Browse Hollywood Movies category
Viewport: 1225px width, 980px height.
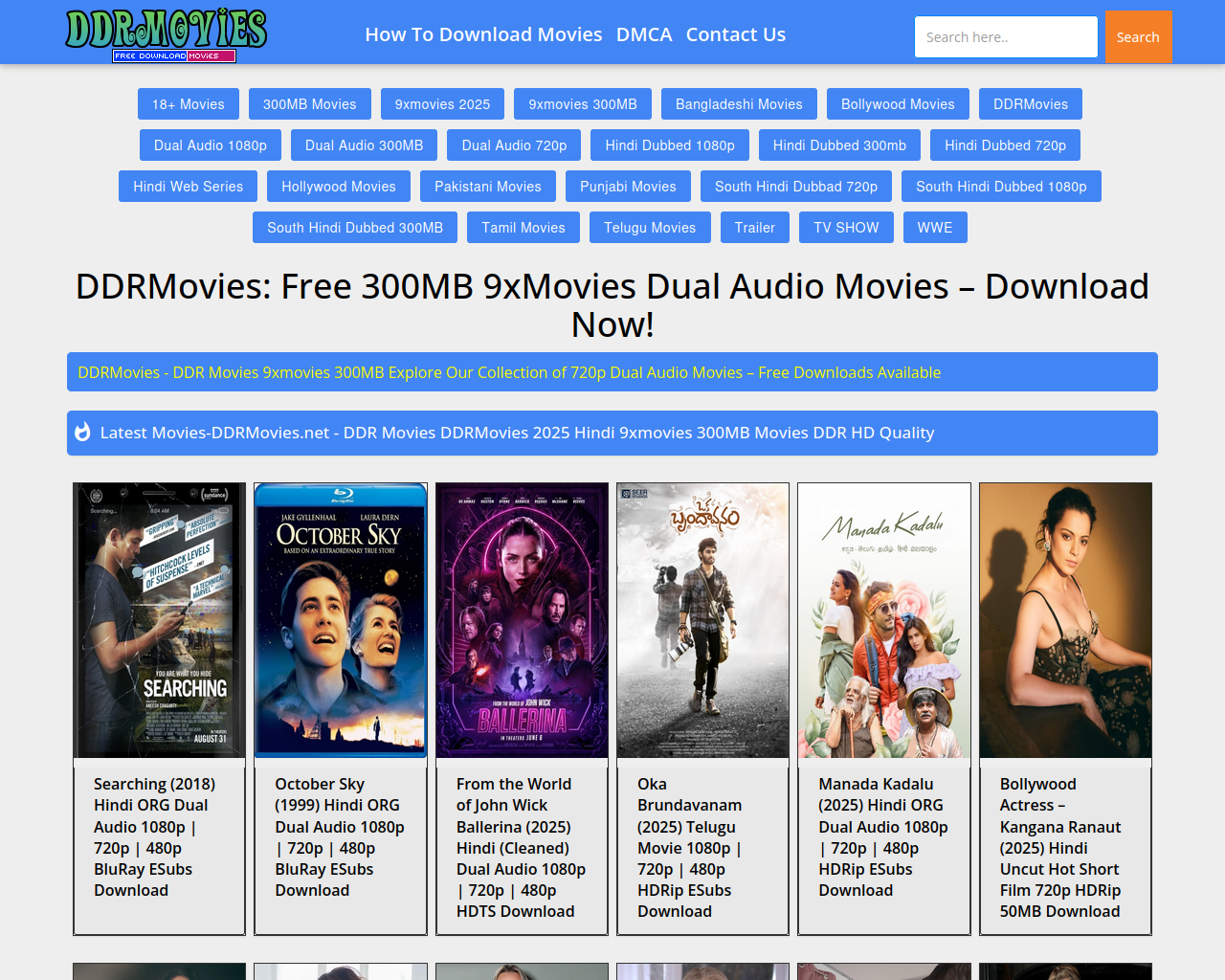339,187
